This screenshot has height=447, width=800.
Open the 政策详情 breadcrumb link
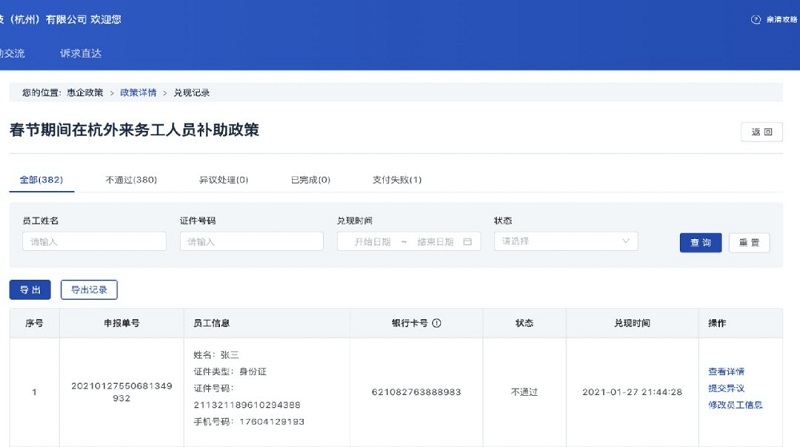[138, 92]
